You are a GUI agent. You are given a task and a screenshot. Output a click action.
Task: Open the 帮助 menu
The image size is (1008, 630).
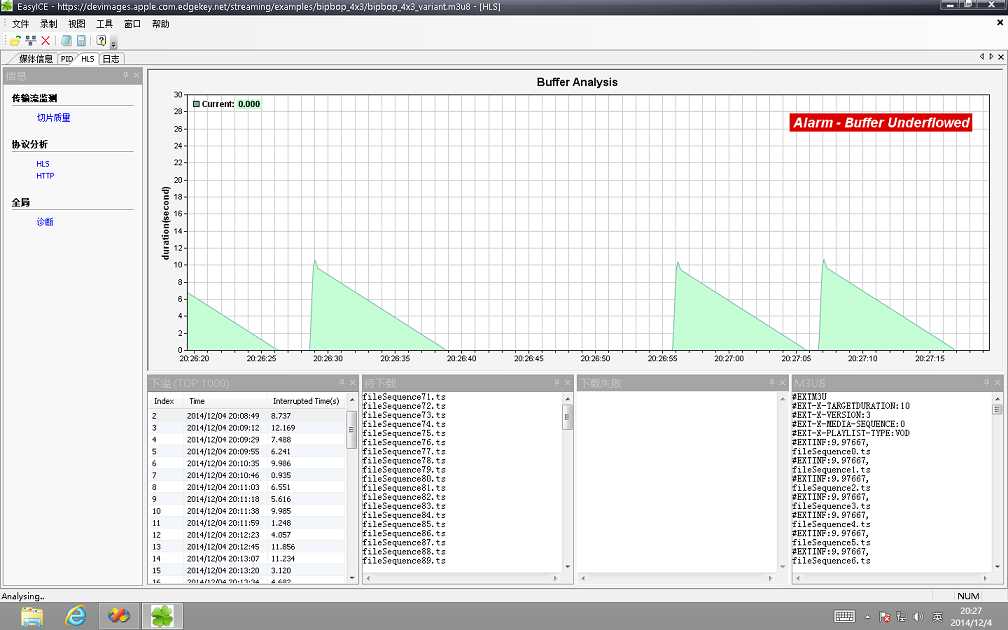tap(160, 24)
